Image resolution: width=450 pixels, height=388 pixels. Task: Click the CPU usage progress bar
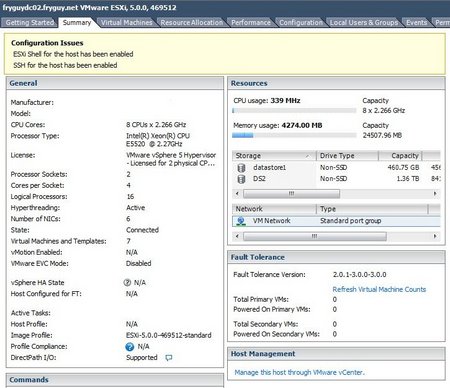click(294, 110)
